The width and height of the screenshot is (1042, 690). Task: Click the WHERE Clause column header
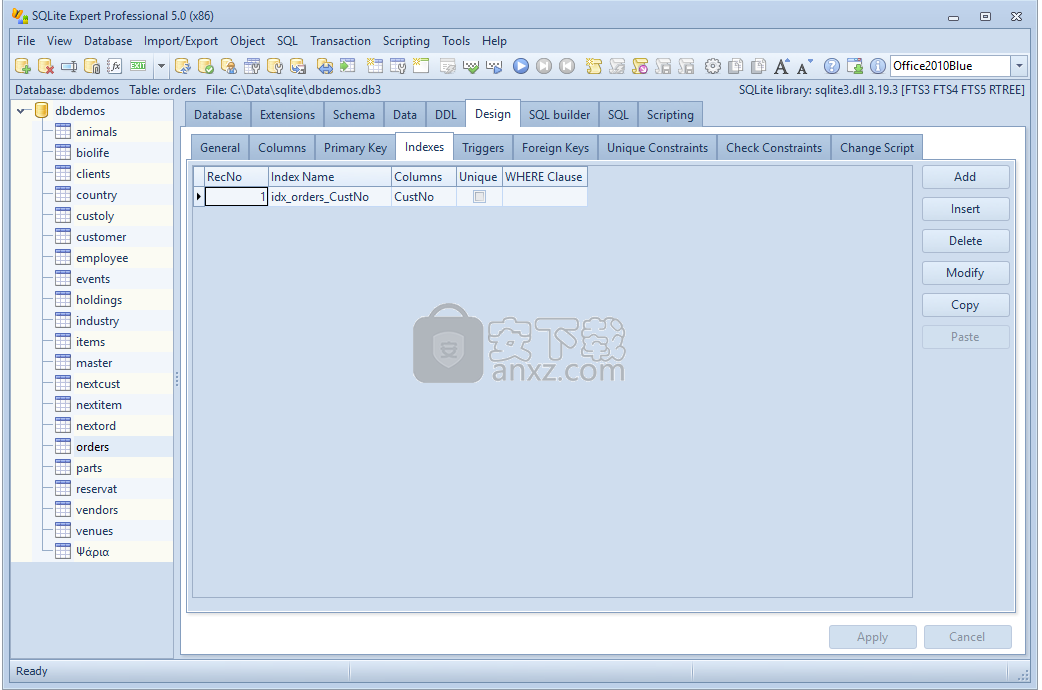pos(544,177)
